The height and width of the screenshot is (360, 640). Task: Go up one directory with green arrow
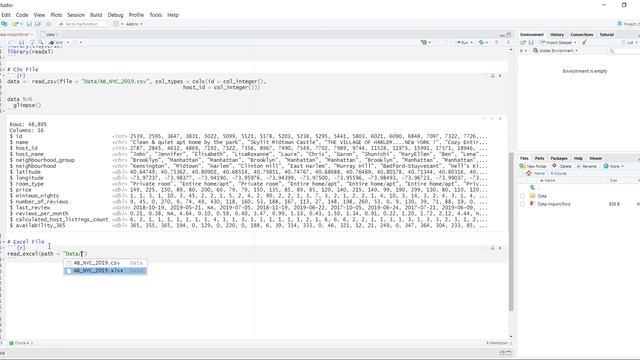532,188
